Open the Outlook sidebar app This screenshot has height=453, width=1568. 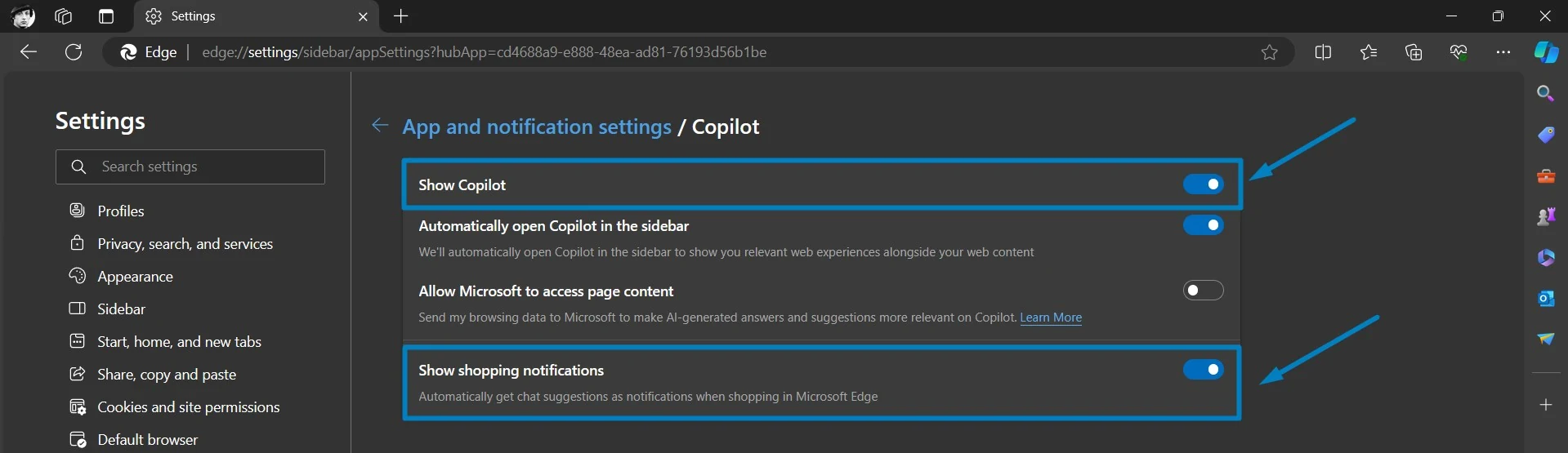tap(1545, 298)
